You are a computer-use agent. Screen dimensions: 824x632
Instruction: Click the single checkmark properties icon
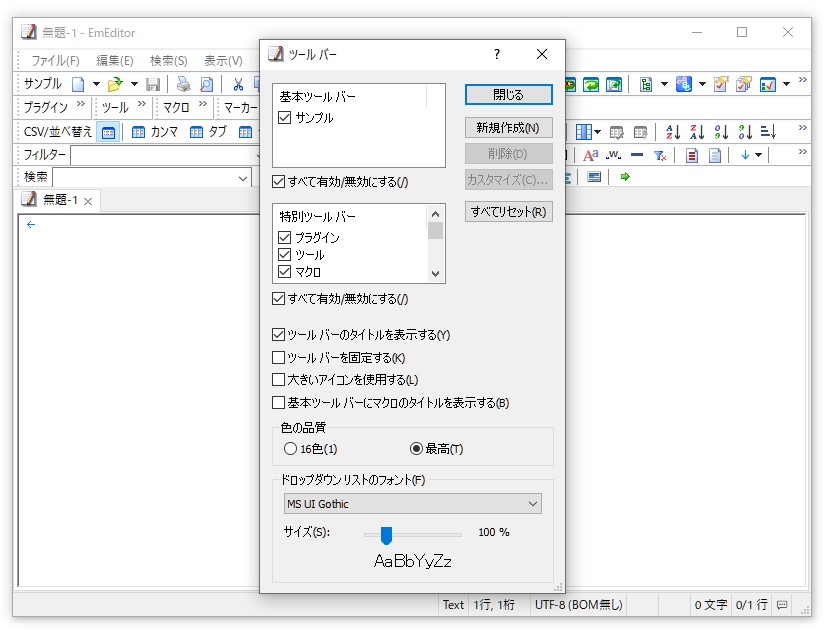pyautogui.click(x=721, y=84)
